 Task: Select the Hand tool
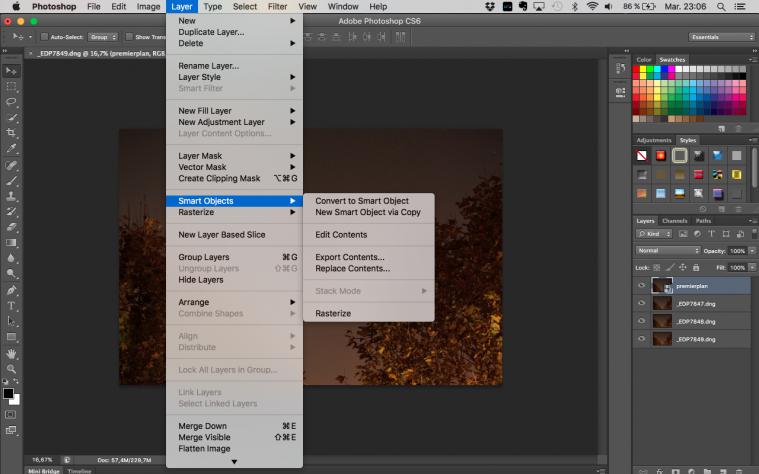[x=11, y=354]
